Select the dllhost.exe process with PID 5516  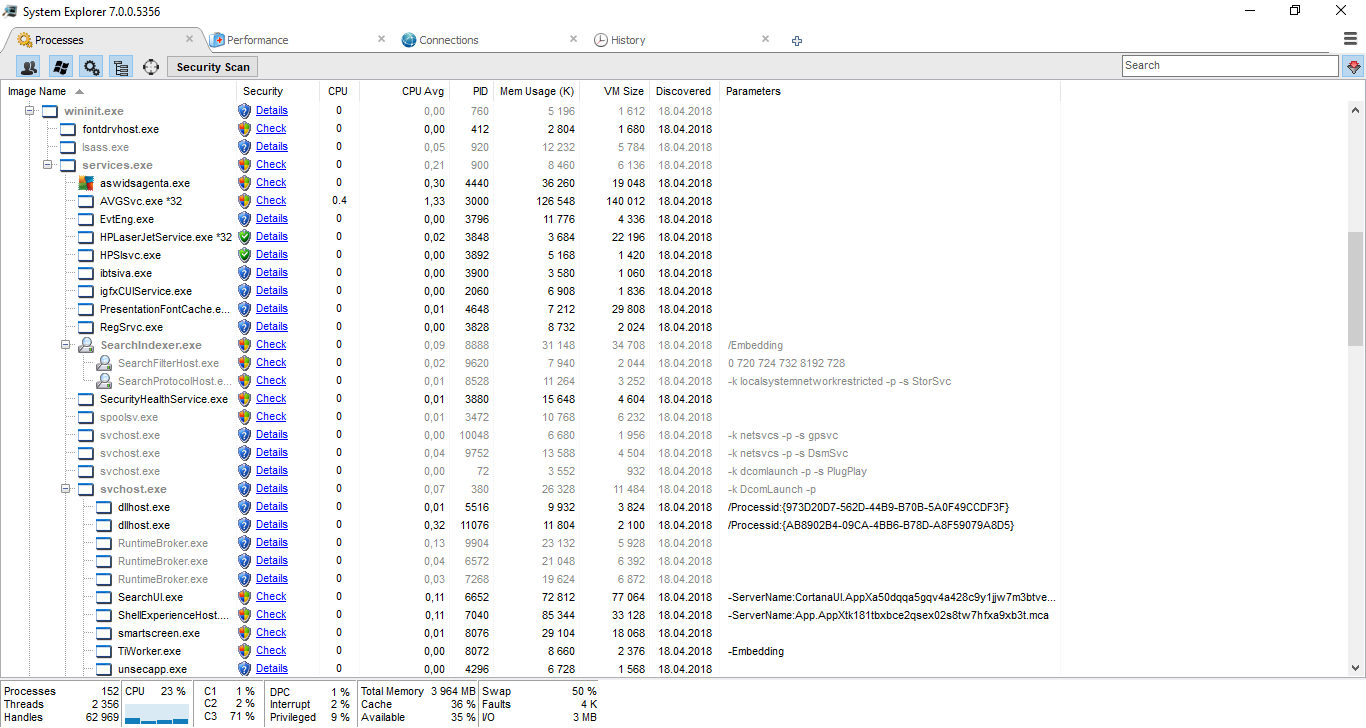coord(530,507)
